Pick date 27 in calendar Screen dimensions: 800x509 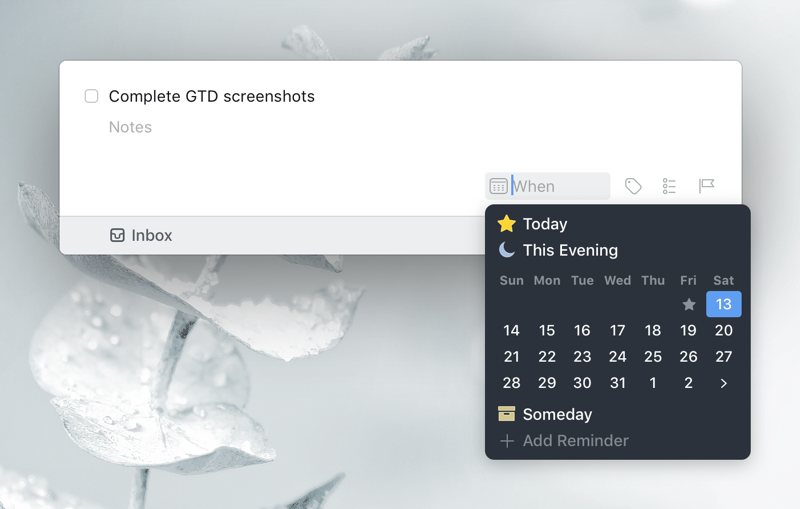pyautogui.click(x=723, y=357)
